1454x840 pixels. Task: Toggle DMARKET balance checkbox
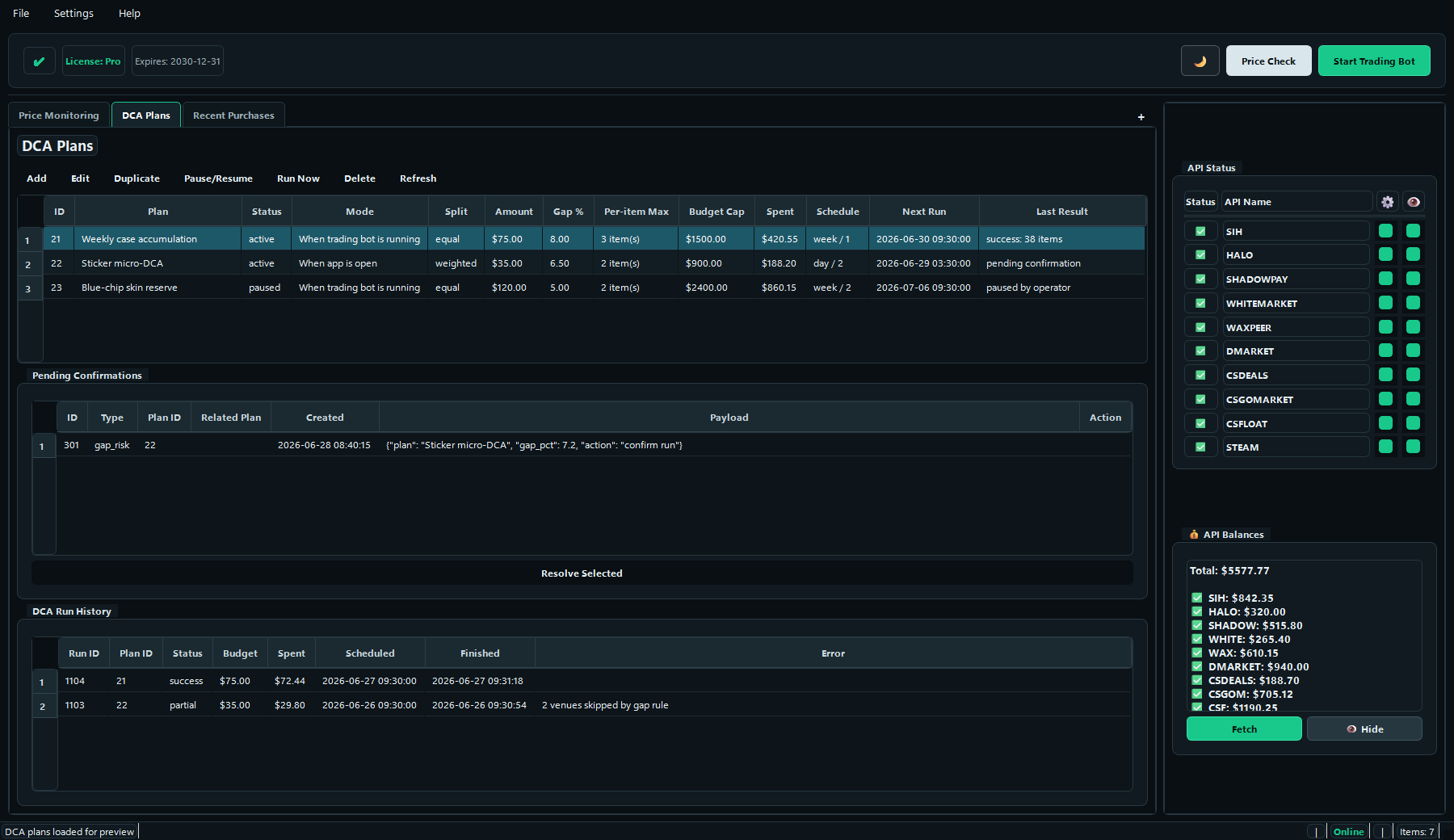[1197, 666]
